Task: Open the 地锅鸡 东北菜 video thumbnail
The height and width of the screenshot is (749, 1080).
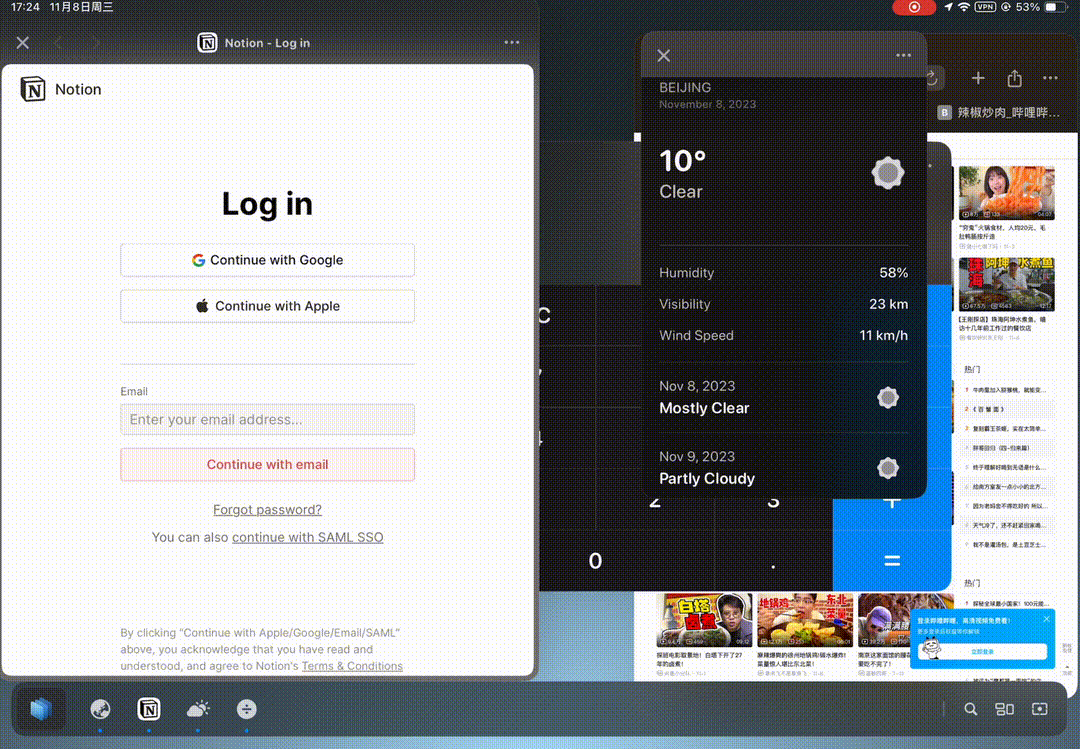Action: 805,620
